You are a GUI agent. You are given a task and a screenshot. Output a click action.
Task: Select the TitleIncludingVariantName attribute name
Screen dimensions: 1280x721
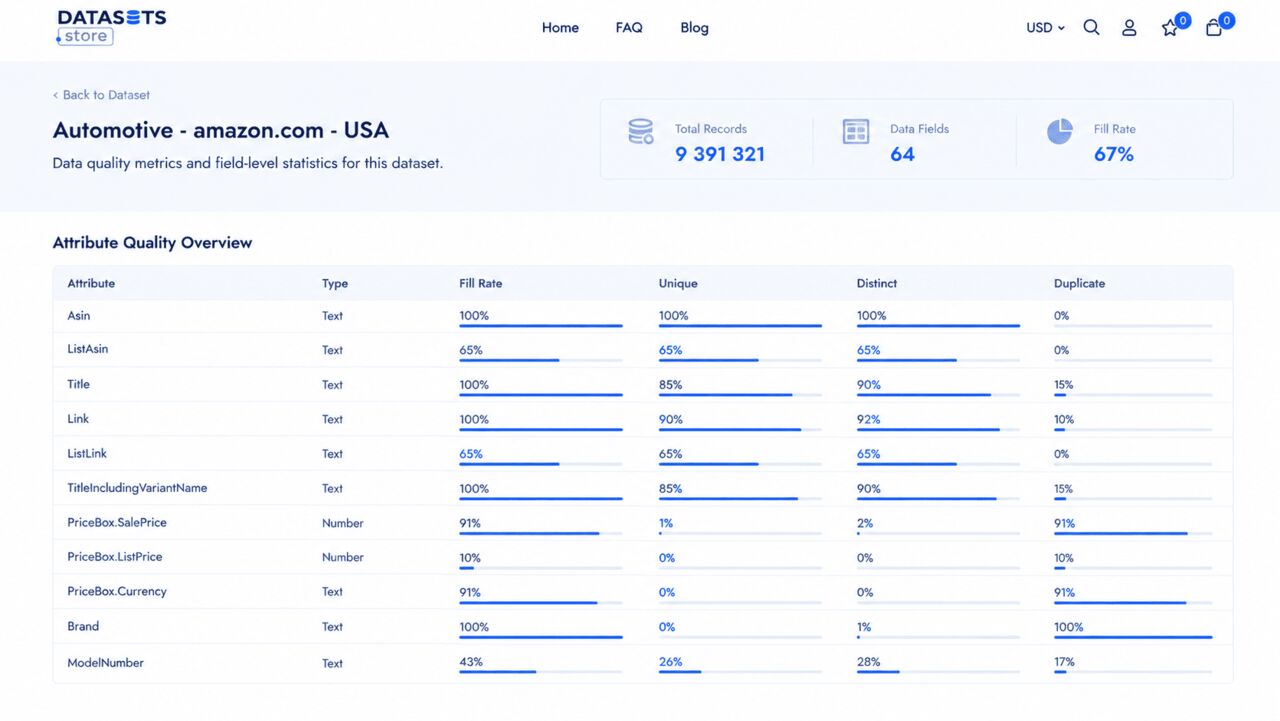pyautogui.click(x=137, y=488)
